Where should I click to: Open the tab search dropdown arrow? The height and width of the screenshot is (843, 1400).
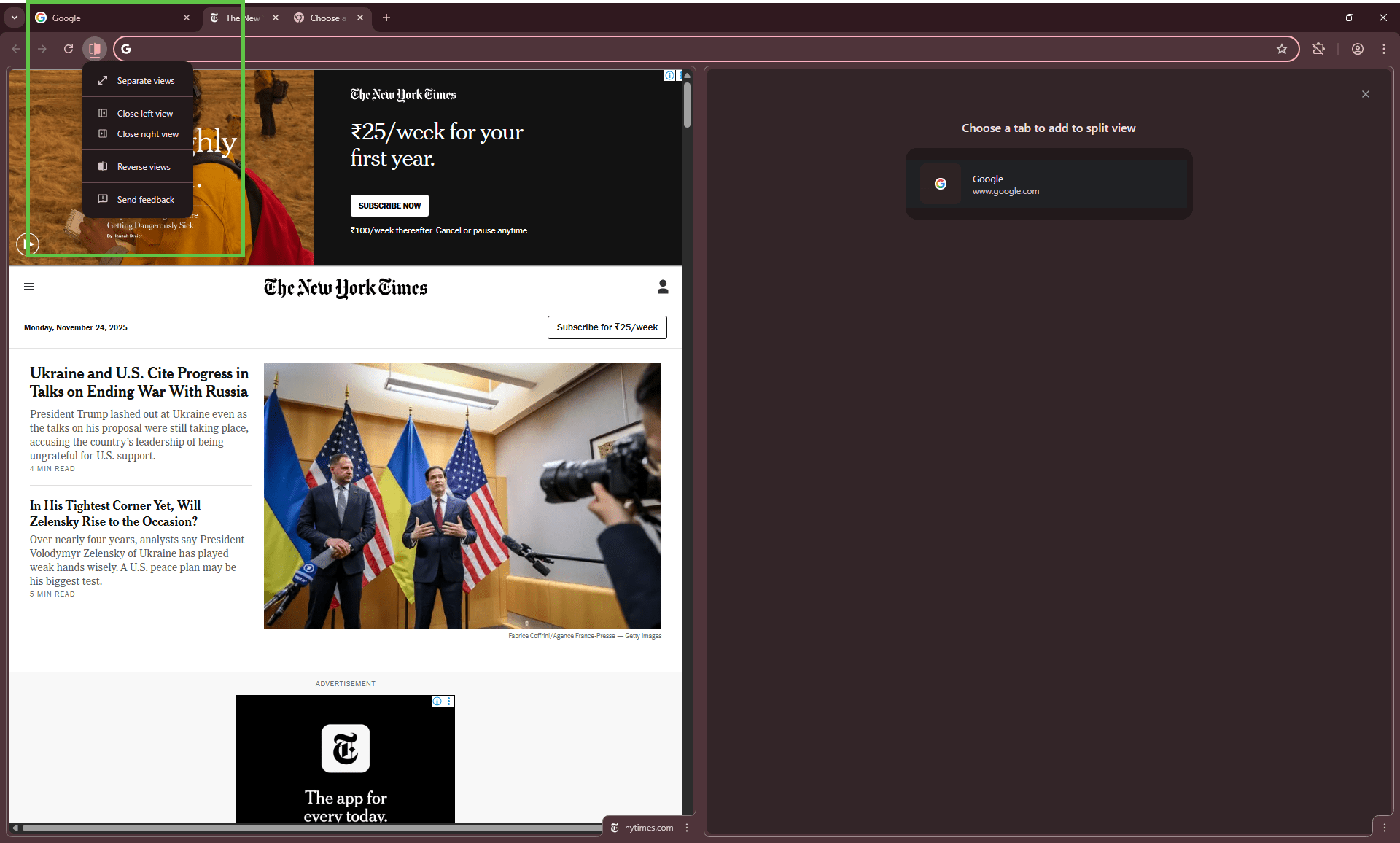point(14,17)
